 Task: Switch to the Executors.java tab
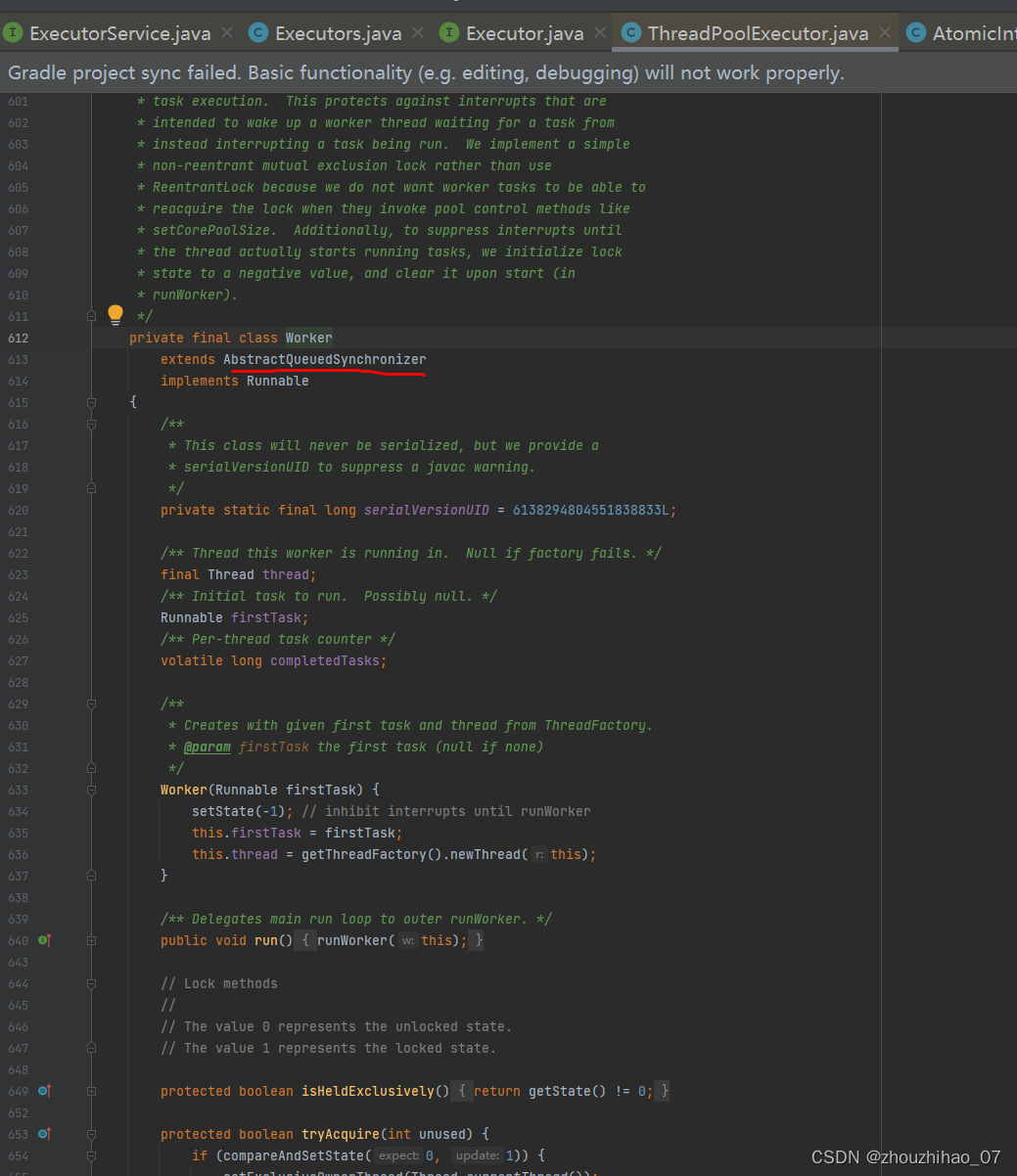coord(338,33)
